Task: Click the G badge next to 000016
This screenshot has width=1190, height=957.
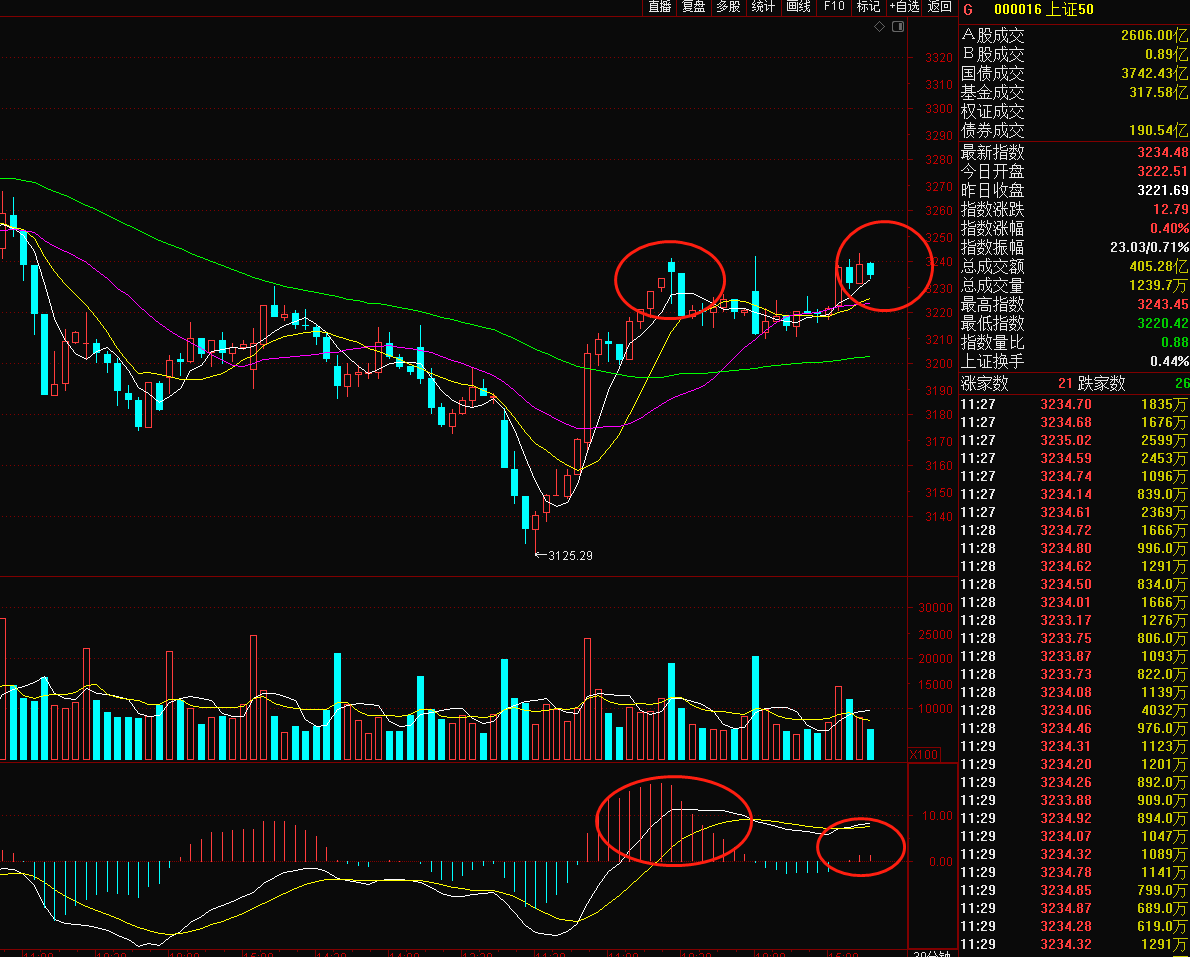Action: coord(968,8)
